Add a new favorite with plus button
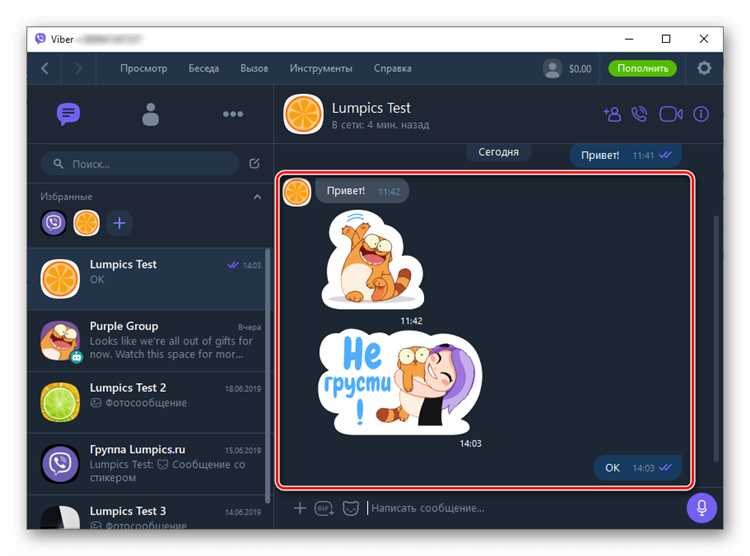 [120, 223]
